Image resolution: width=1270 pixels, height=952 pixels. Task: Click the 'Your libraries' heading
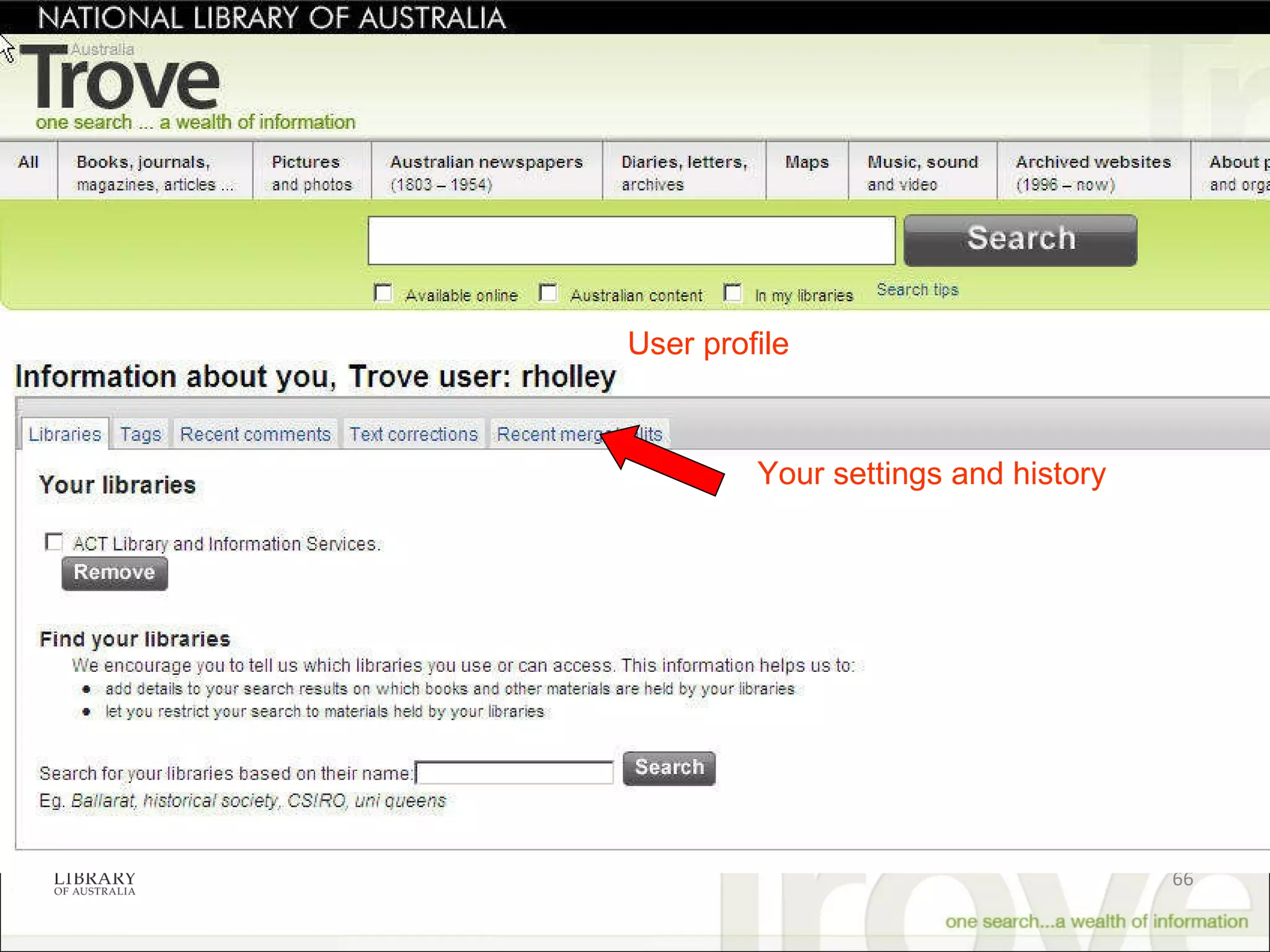[117, 485]
